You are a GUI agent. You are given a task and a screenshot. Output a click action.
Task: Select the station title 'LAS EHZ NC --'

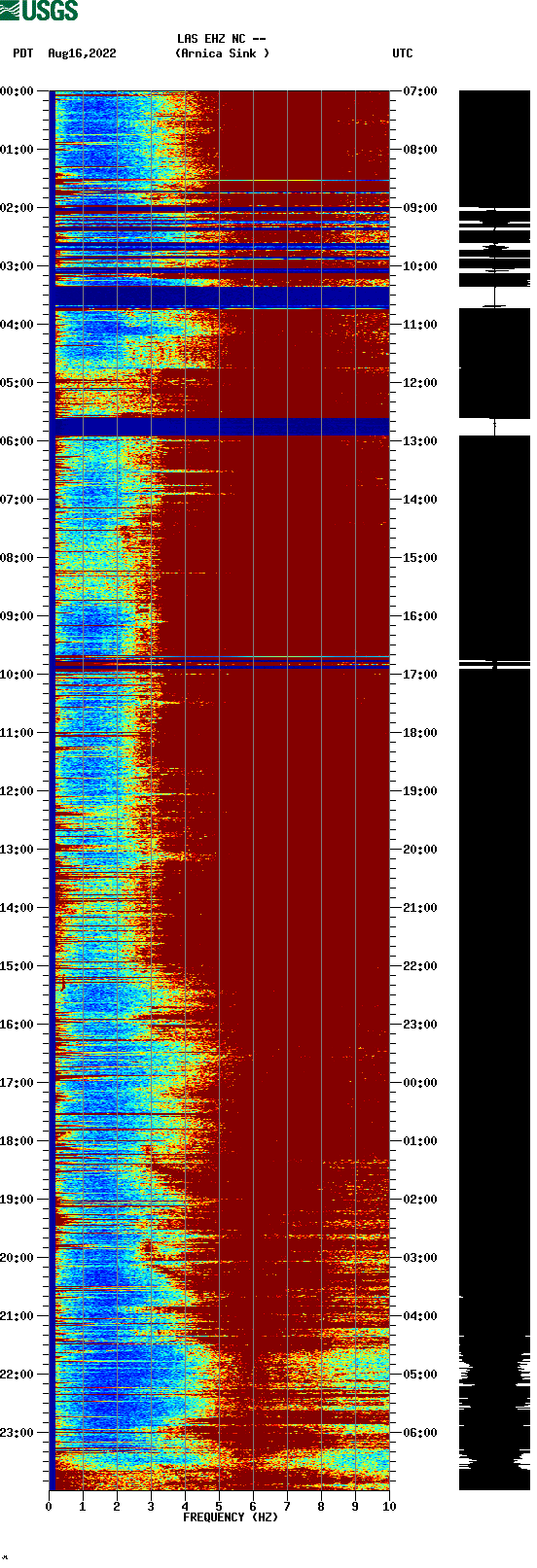tap(222, 39)
